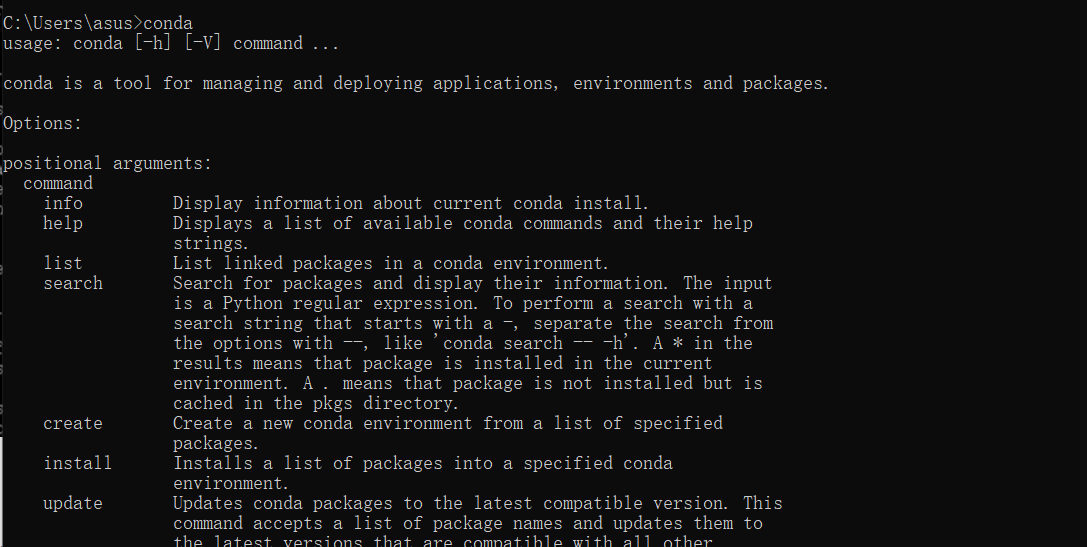Click 'List linked packages in a conda environment.'
Viewport: 1087px width, 547px height.
coord(391,263)
